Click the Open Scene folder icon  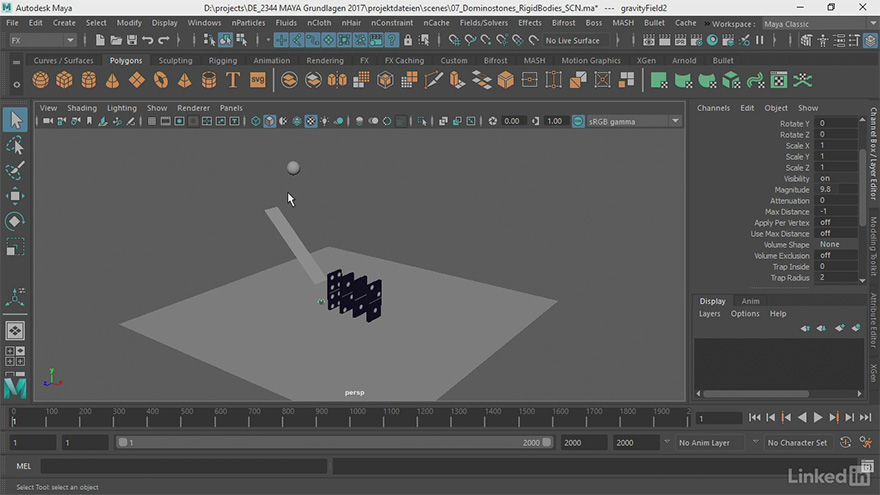(116, 40)
